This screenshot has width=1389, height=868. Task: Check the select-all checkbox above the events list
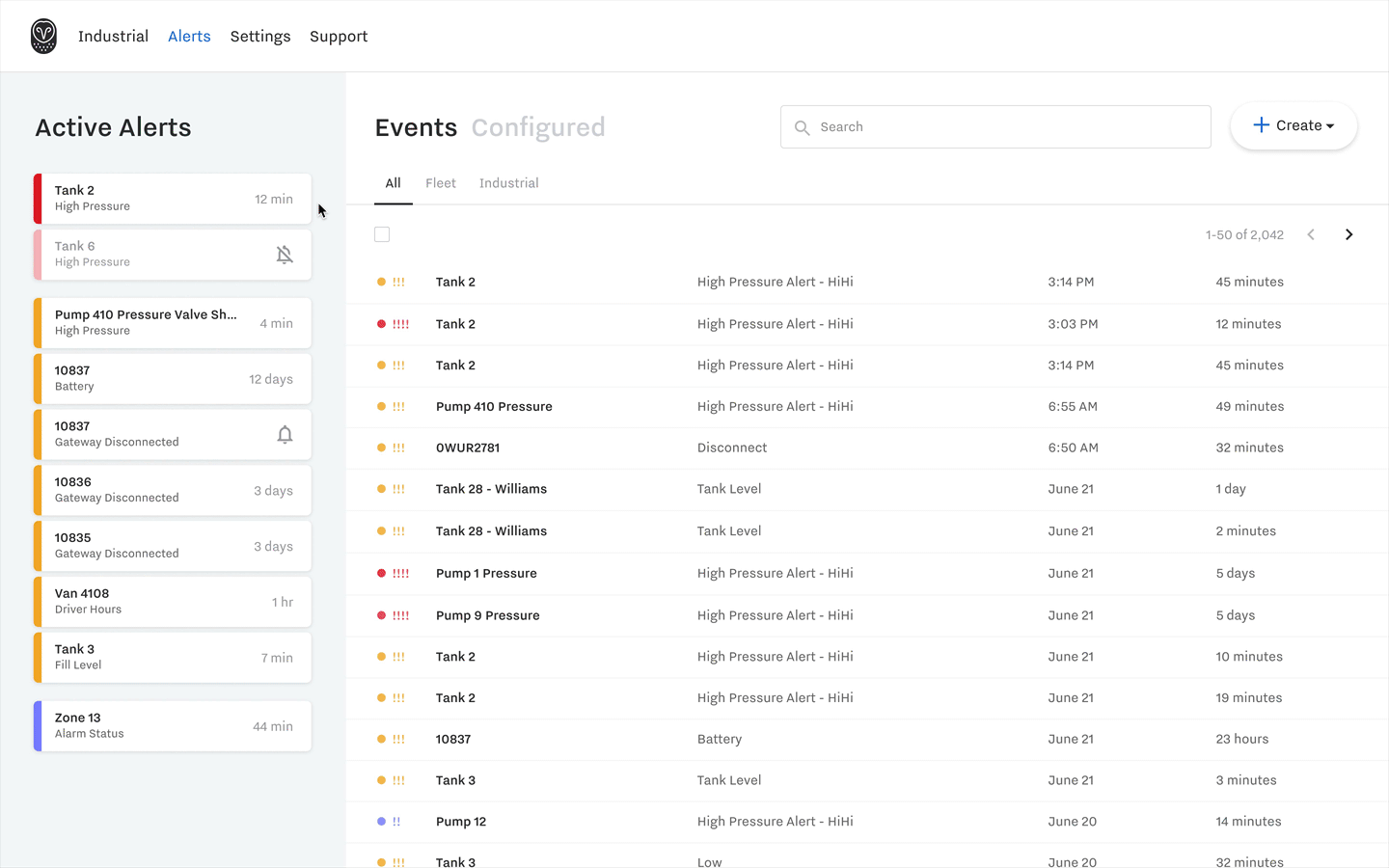point(382,234)
